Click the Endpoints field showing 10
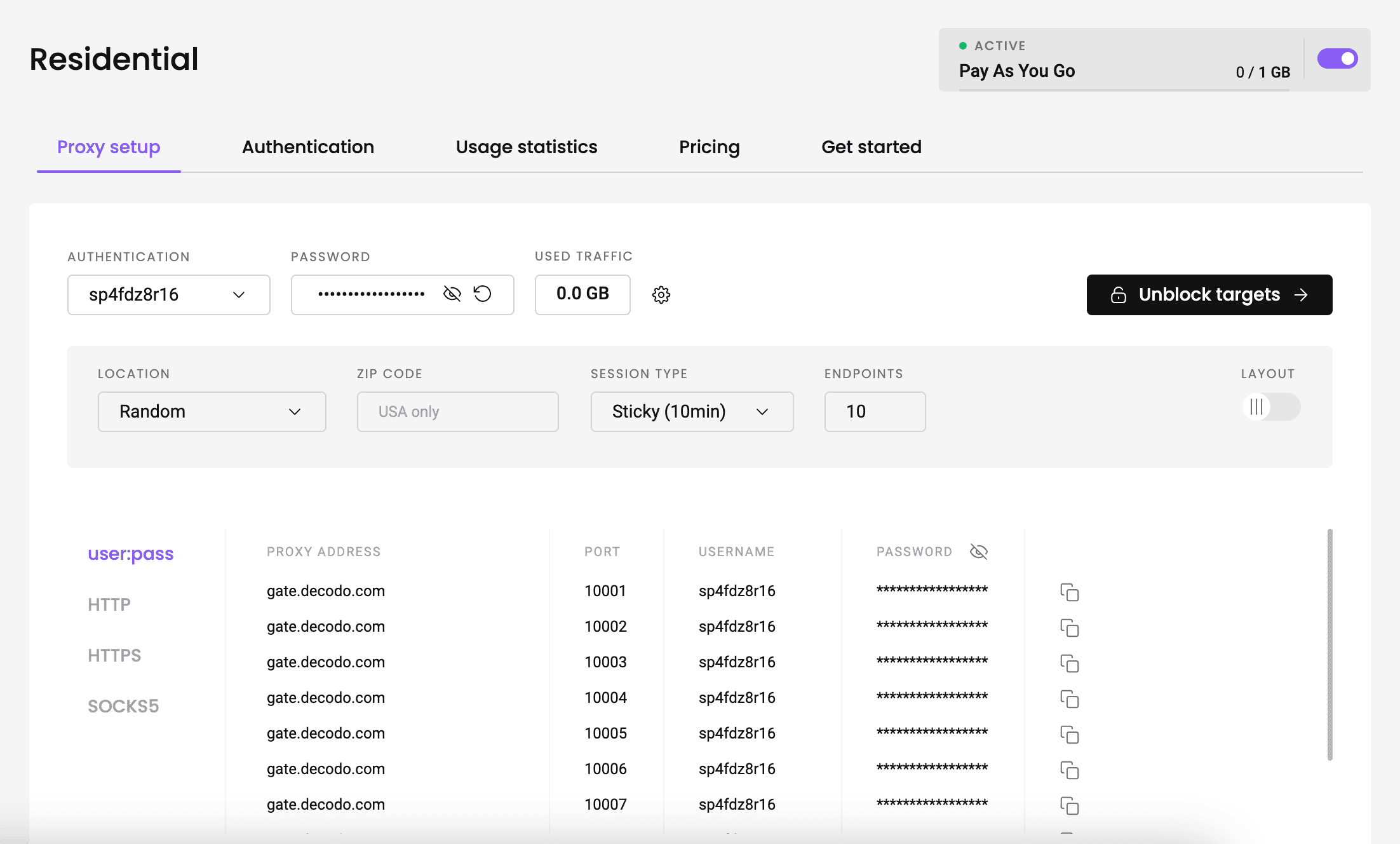This screenshot has height=844, width=1400. coord(875,412)
